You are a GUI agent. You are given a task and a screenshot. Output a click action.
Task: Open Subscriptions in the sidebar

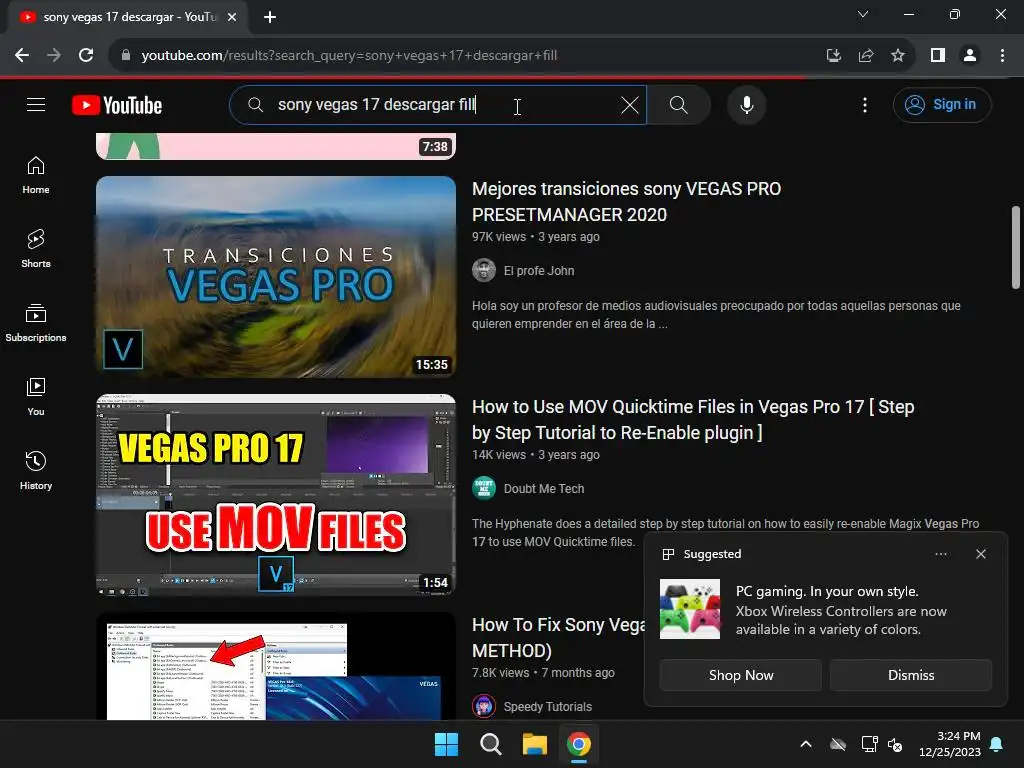click(36, 323)
